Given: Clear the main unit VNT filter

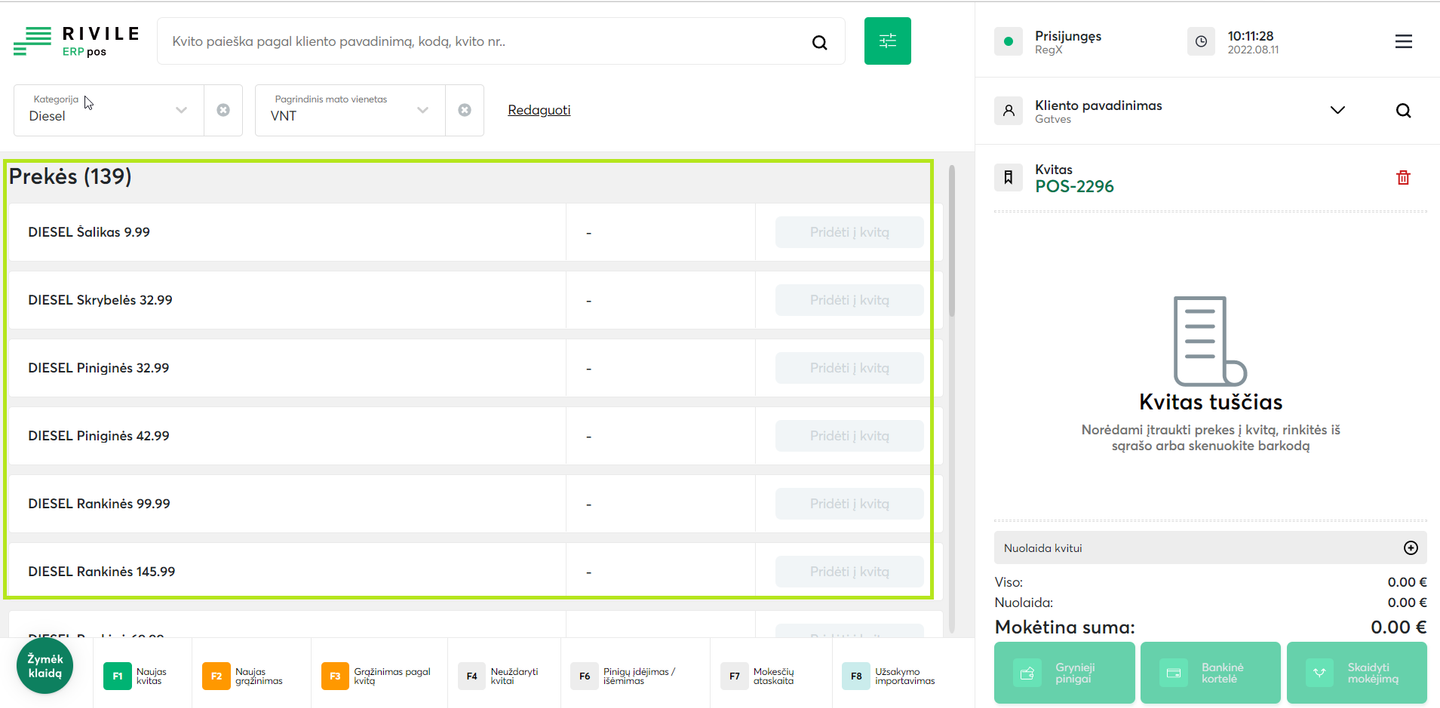Looking at the screenshot, I should tap(464, 110).
